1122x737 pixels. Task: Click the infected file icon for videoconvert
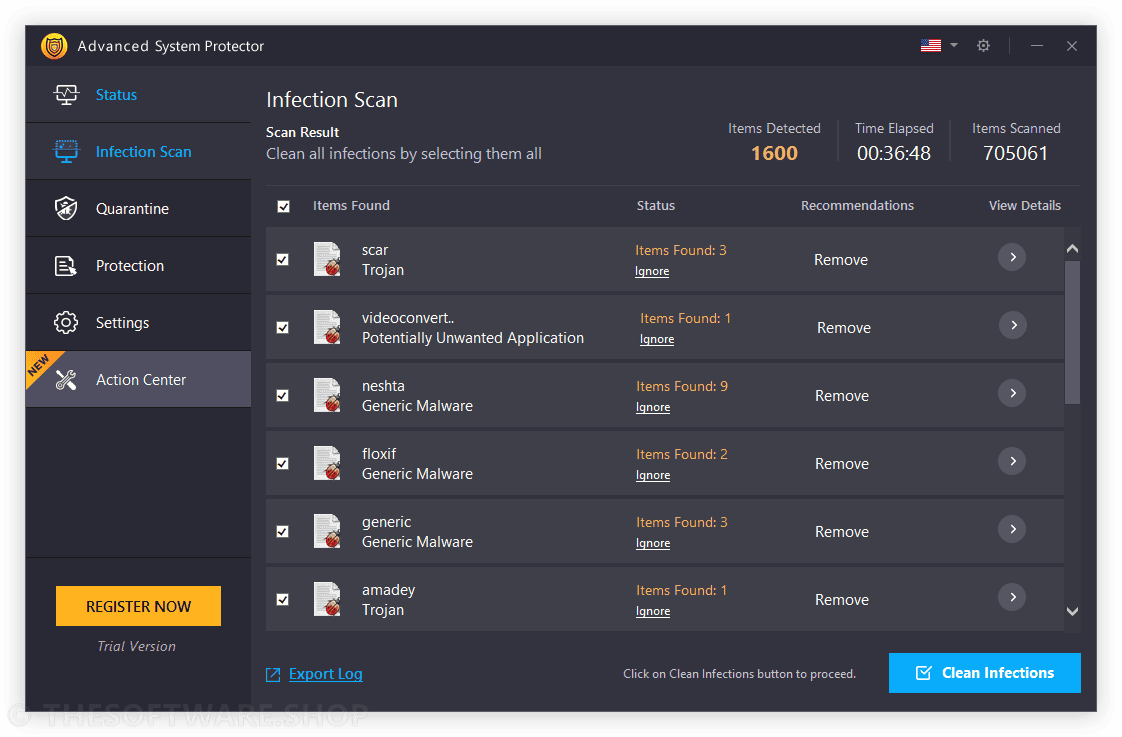pos(328,327)
